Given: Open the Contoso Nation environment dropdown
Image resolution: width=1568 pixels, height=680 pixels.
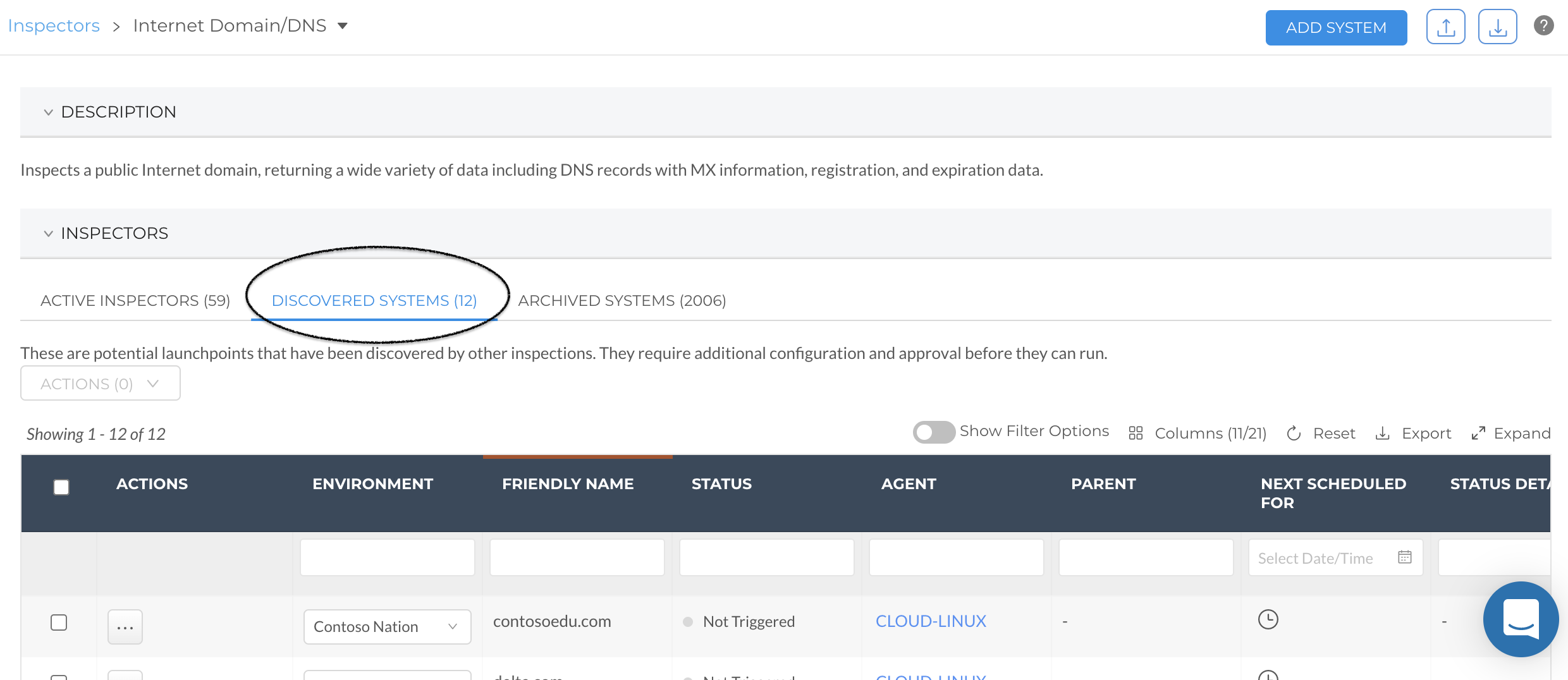Looking at the screenshot, I should click(387, 627).
